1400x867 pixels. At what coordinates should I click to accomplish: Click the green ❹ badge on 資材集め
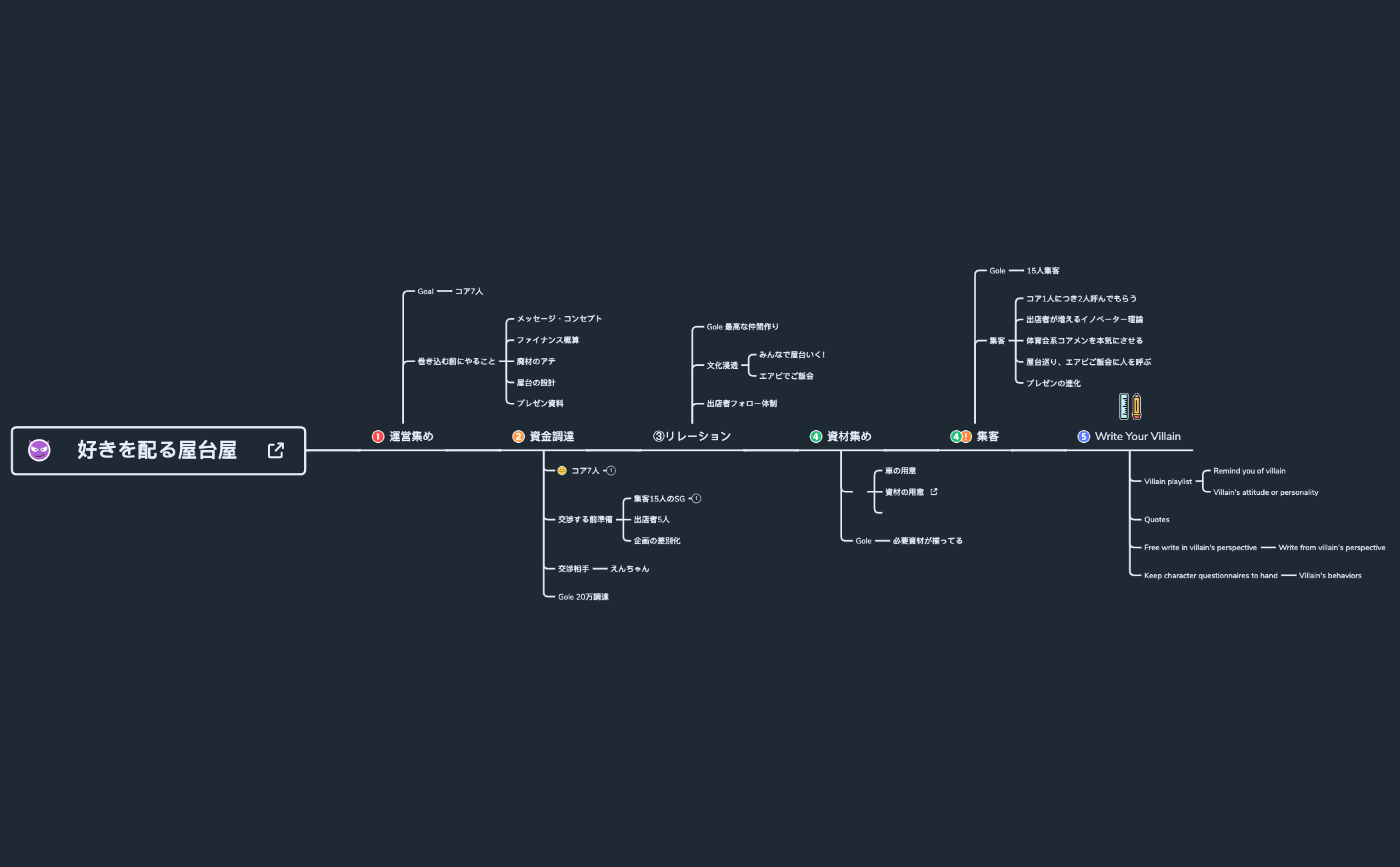click(815, 436)
